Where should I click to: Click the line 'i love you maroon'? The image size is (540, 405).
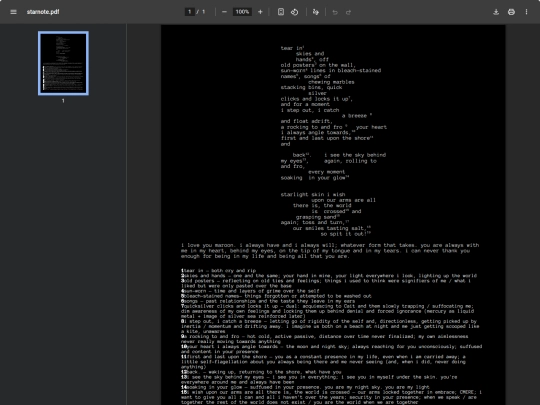click(x=207, y=245)
